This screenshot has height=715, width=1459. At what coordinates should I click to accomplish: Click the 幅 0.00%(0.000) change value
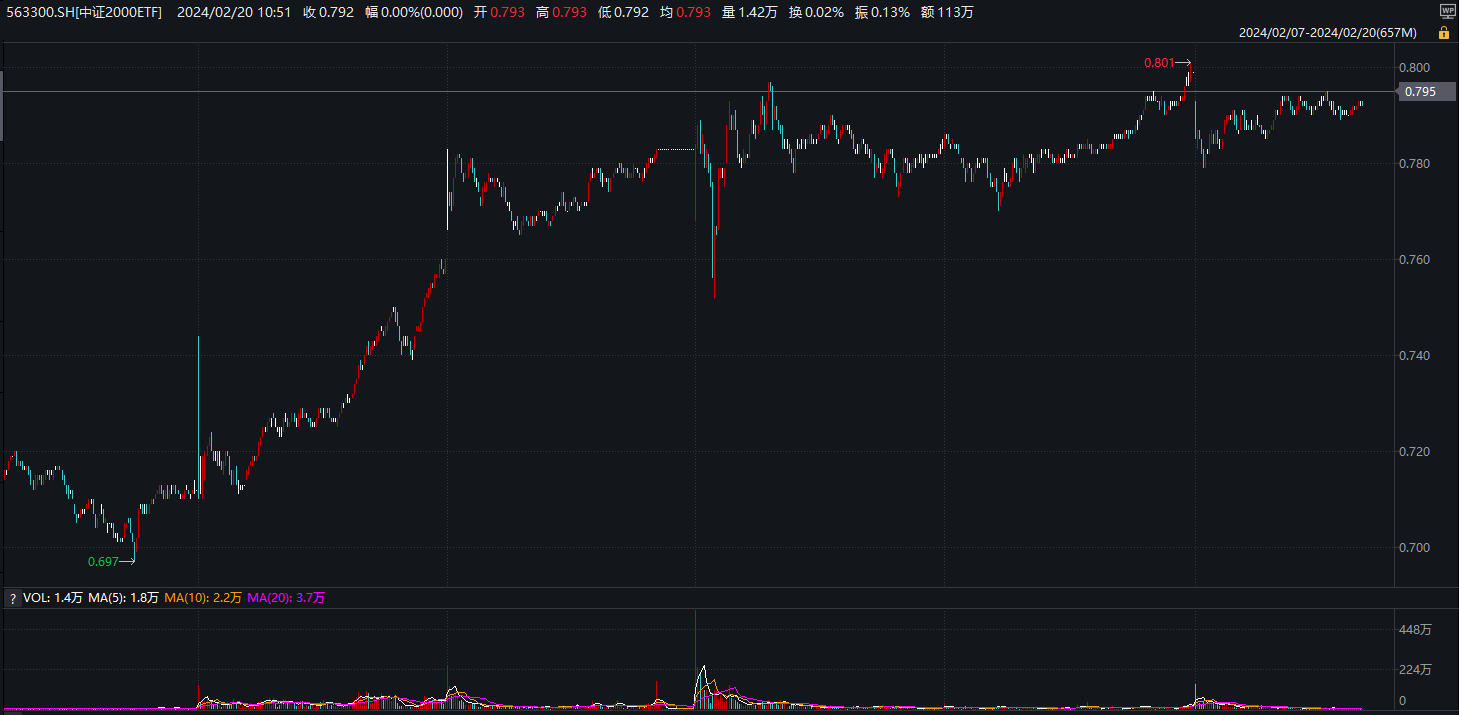click(414, 12)
